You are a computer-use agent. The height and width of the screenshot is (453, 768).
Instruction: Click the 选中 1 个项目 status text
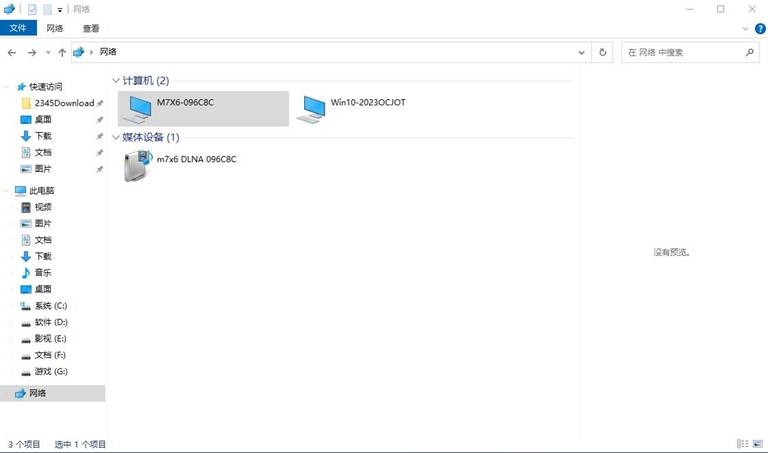(80, 444)
